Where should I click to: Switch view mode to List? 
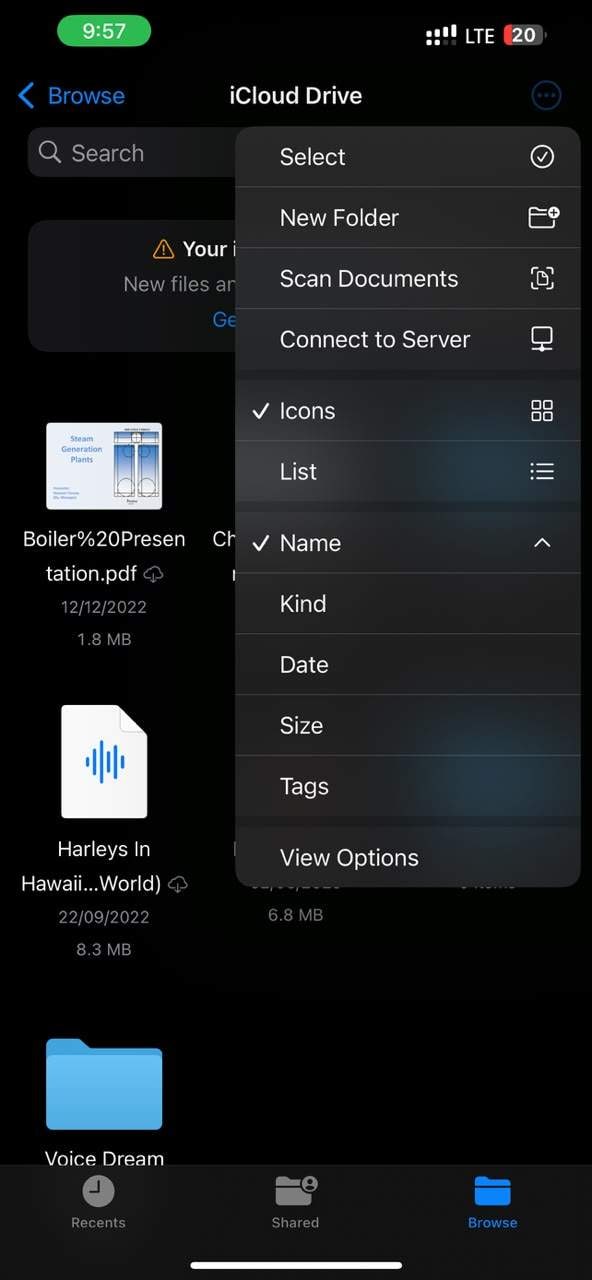coord(408,472)
